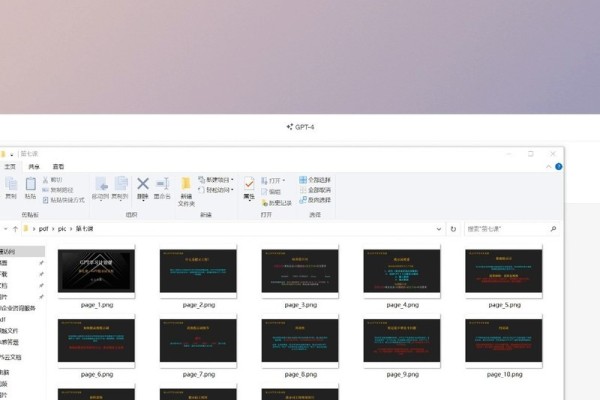Select the page_5.png thumbnail
600x400 pixels.
point(504,271)
